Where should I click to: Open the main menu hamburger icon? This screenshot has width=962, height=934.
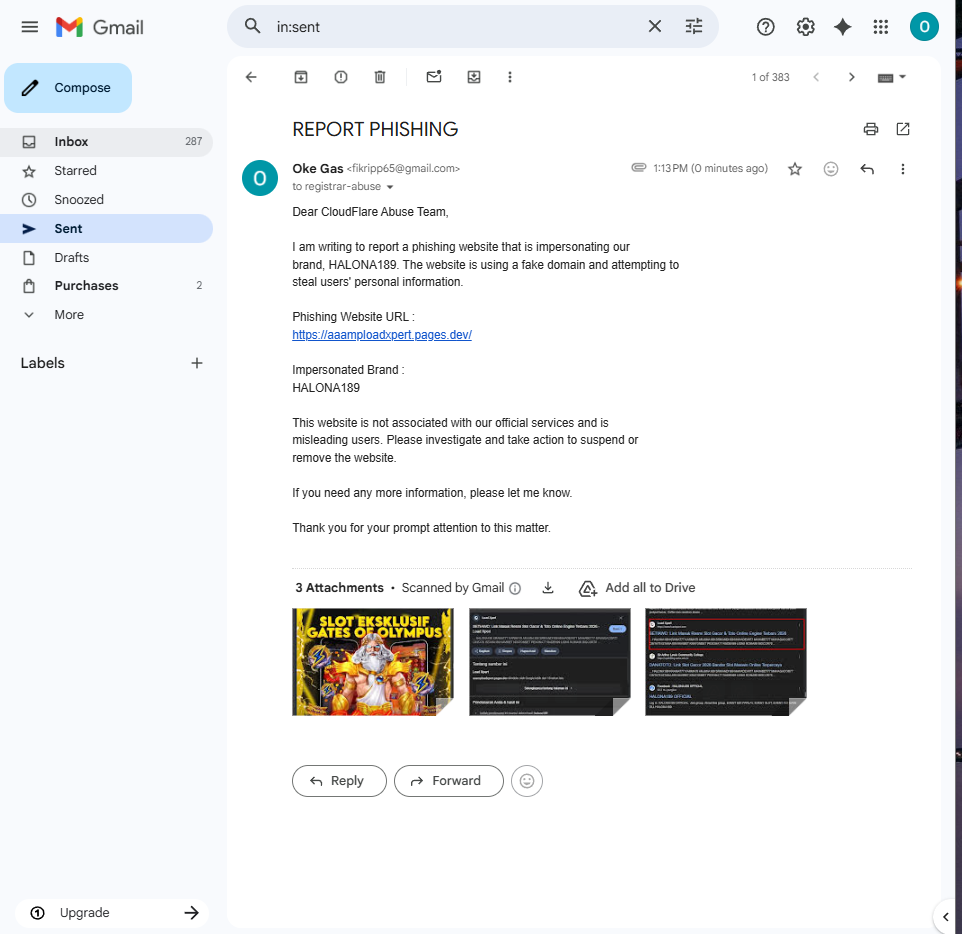[29, 27]
